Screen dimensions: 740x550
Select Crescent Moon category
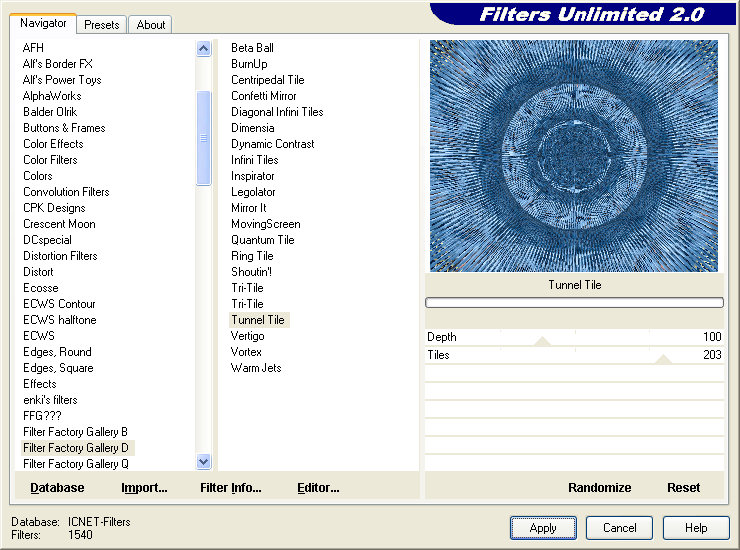point(59,224)
